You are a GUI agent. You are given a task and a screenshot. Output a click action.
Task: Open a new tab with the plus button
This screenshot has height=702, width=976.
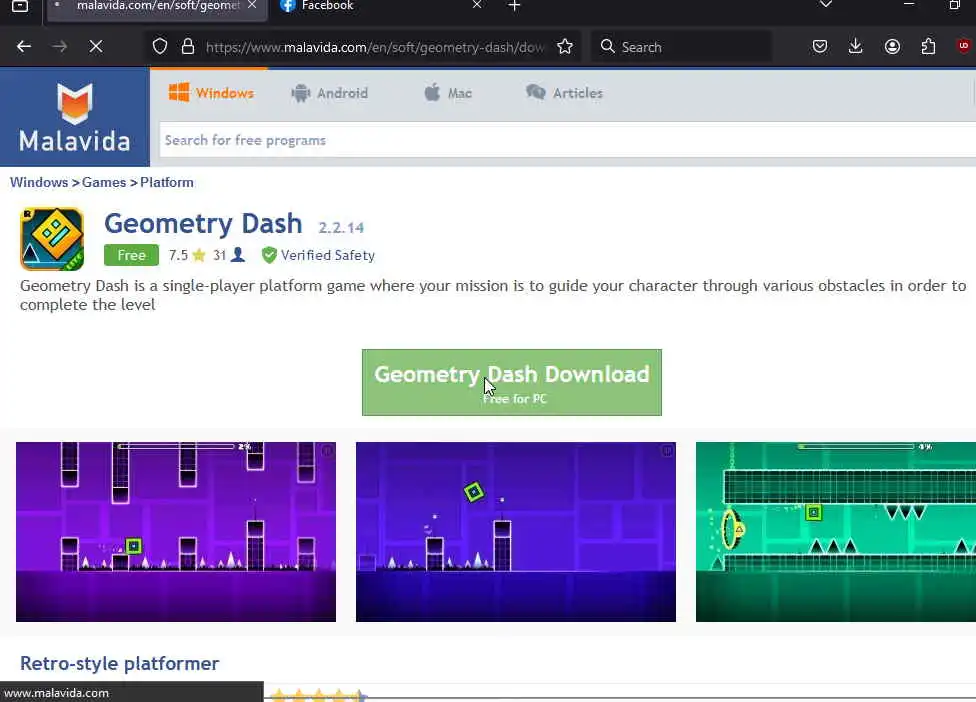pyautogui.click(x=514, y=6)
